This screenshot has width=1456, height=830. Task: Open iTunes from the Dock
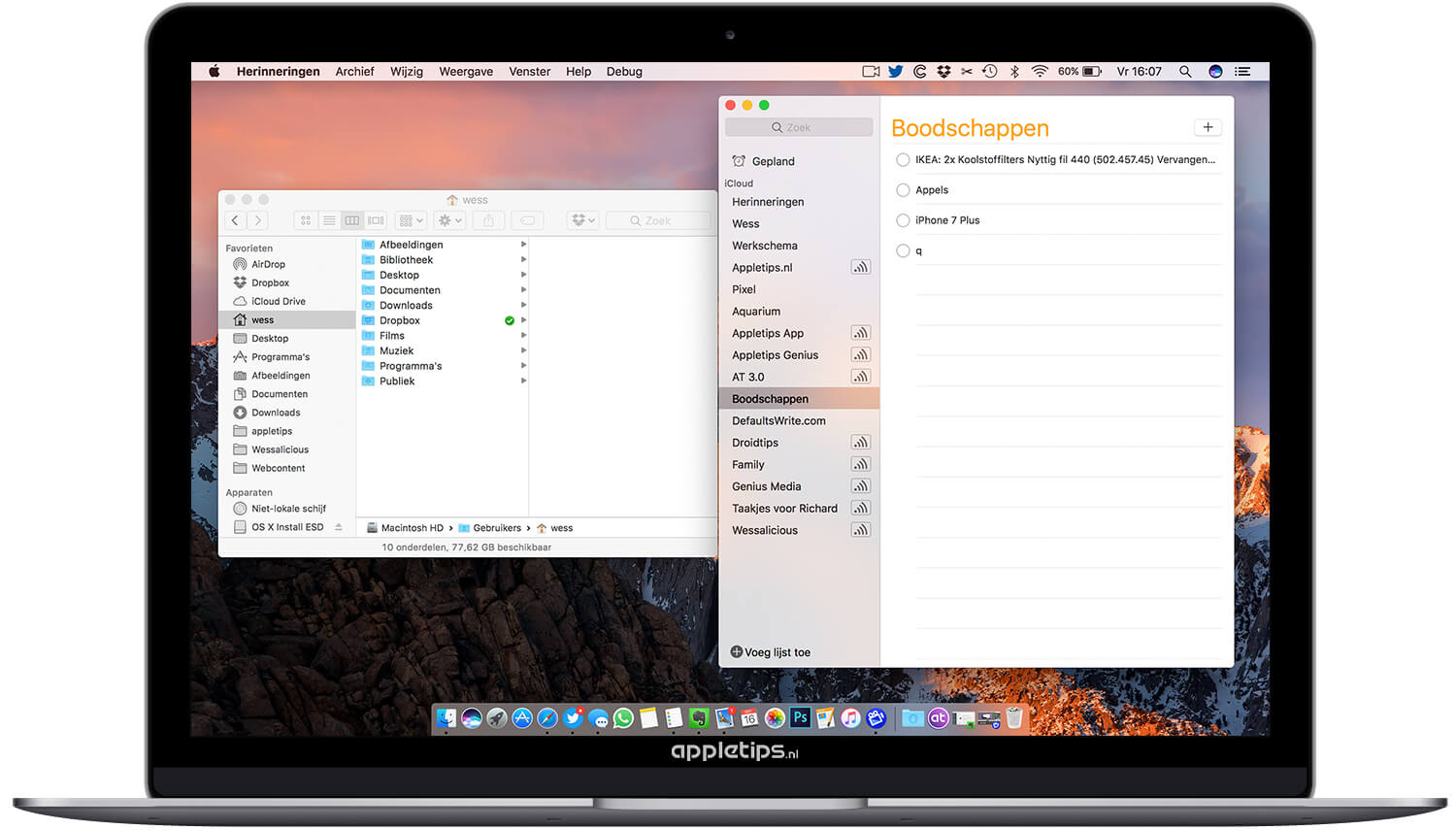850,718
